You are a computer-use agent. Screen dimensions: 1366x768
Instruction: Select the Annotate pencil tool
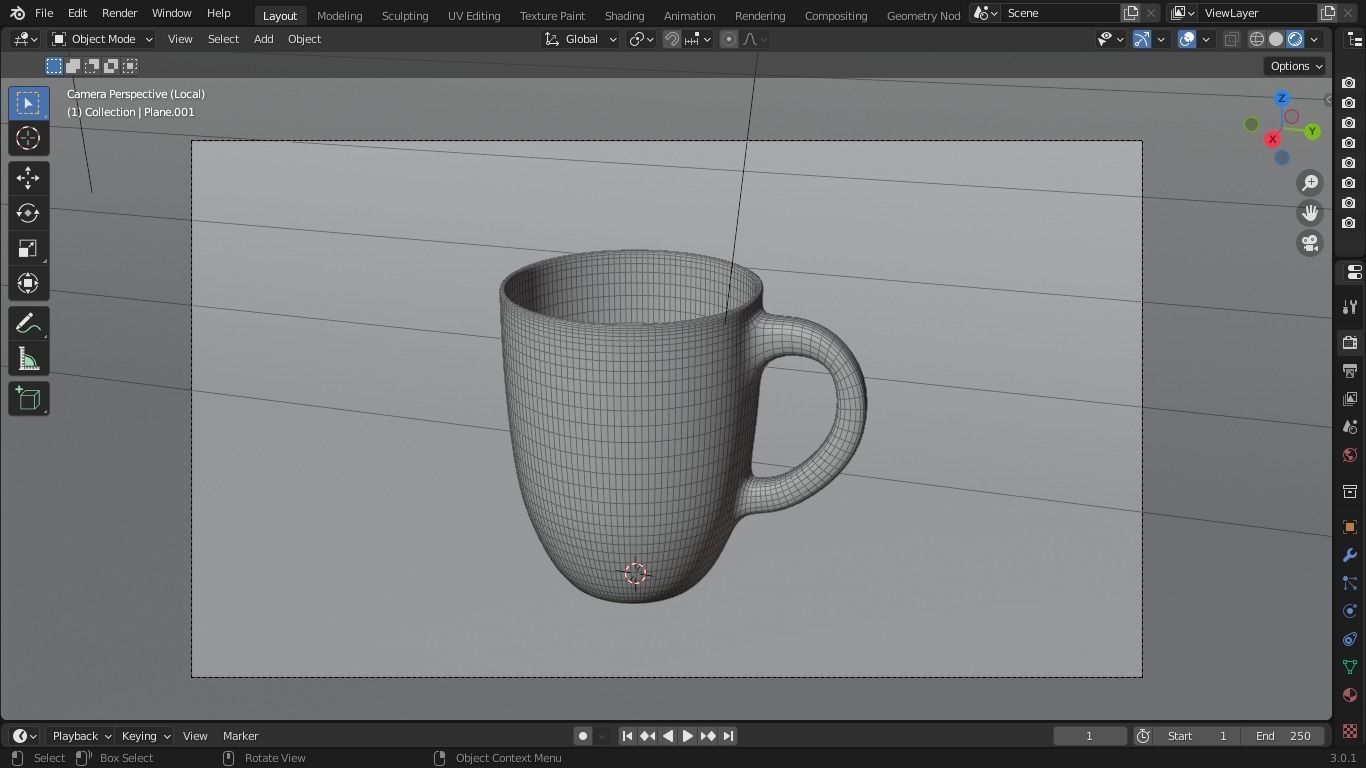pos(28,323)
